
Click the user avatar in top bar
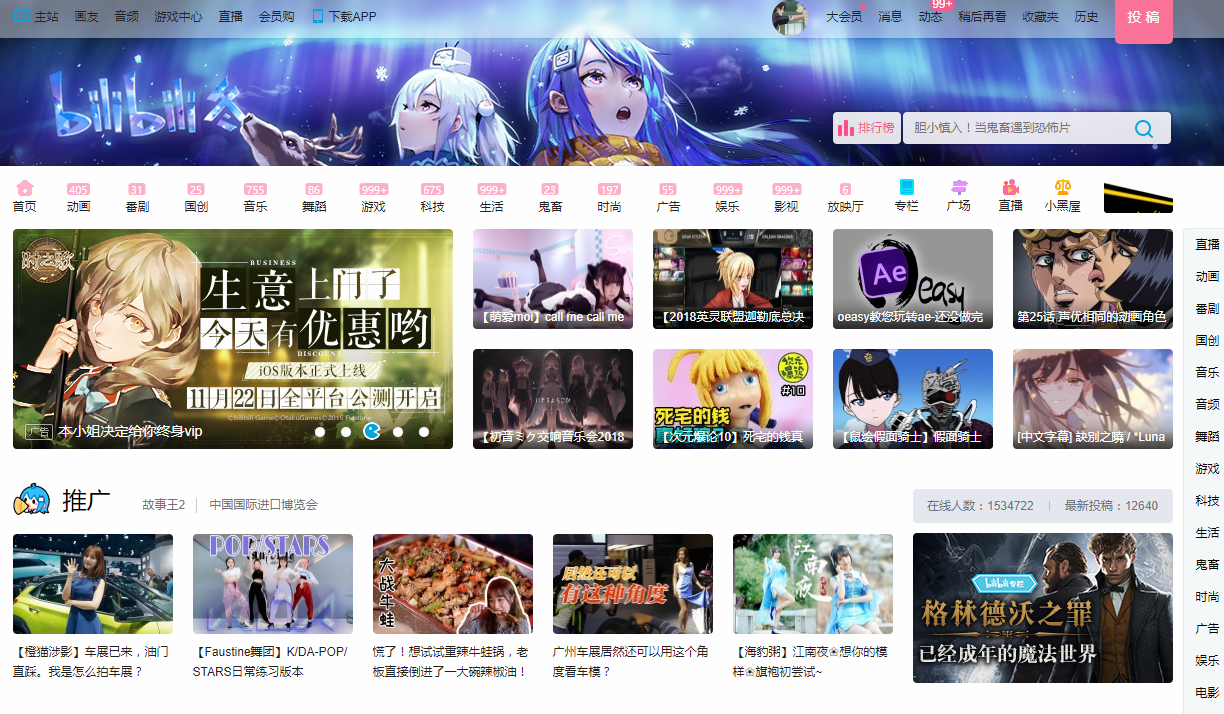[x=790, y=17]
